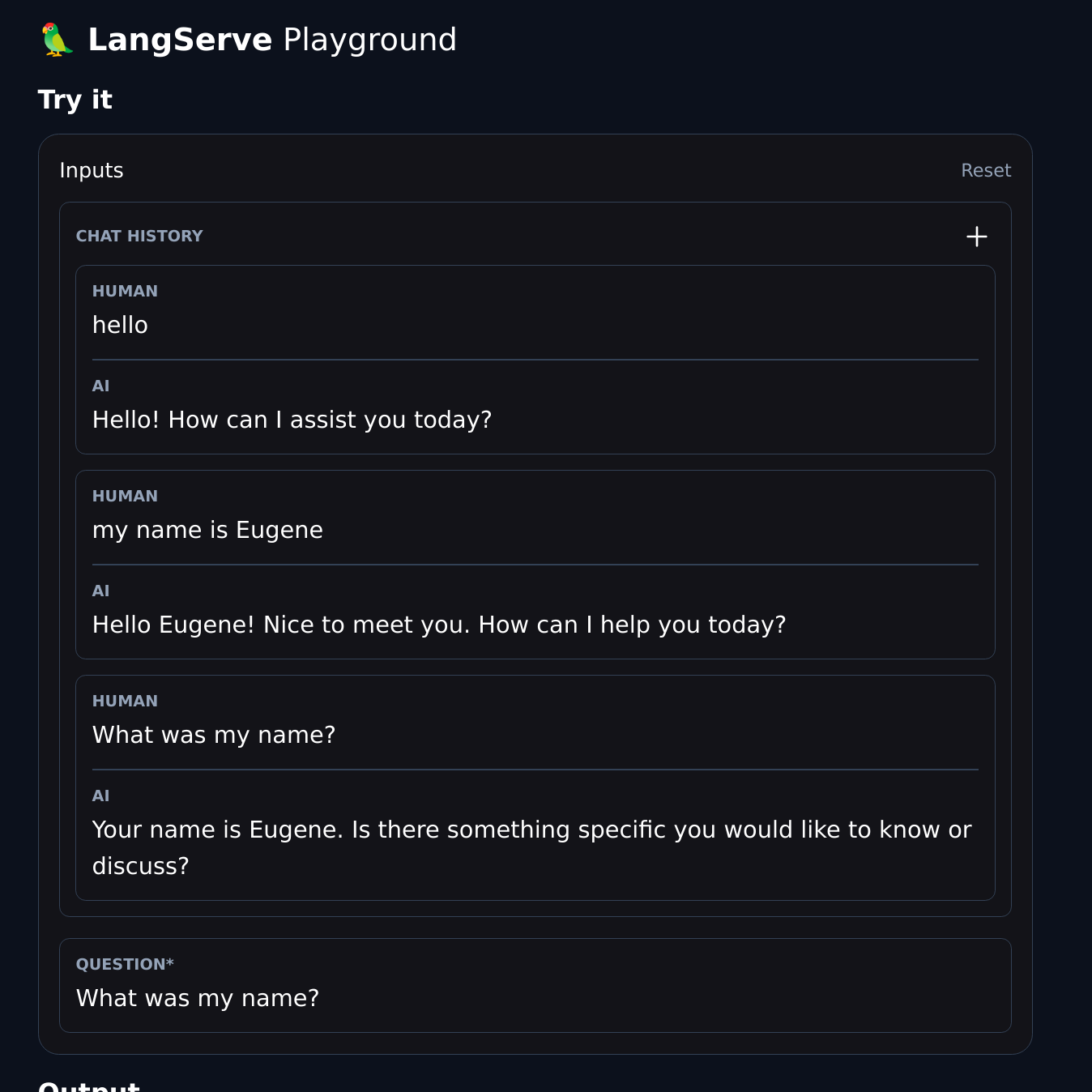The width and height of the screenshot is (1092, 1092).
Task: Click the Output section heading
Action: click(89, 1086)
